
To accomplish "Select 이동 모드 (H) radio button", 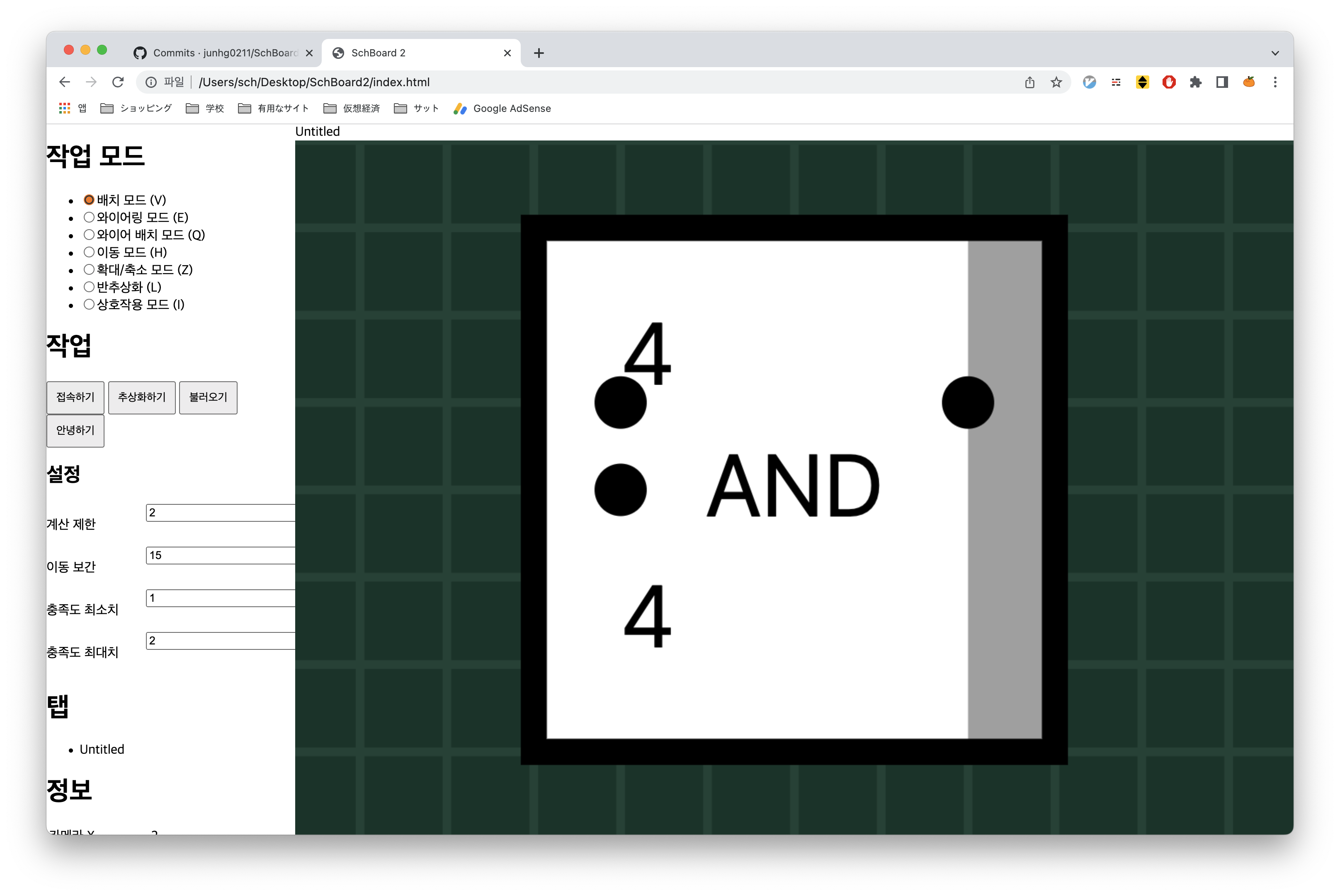I will click(89, 252).
